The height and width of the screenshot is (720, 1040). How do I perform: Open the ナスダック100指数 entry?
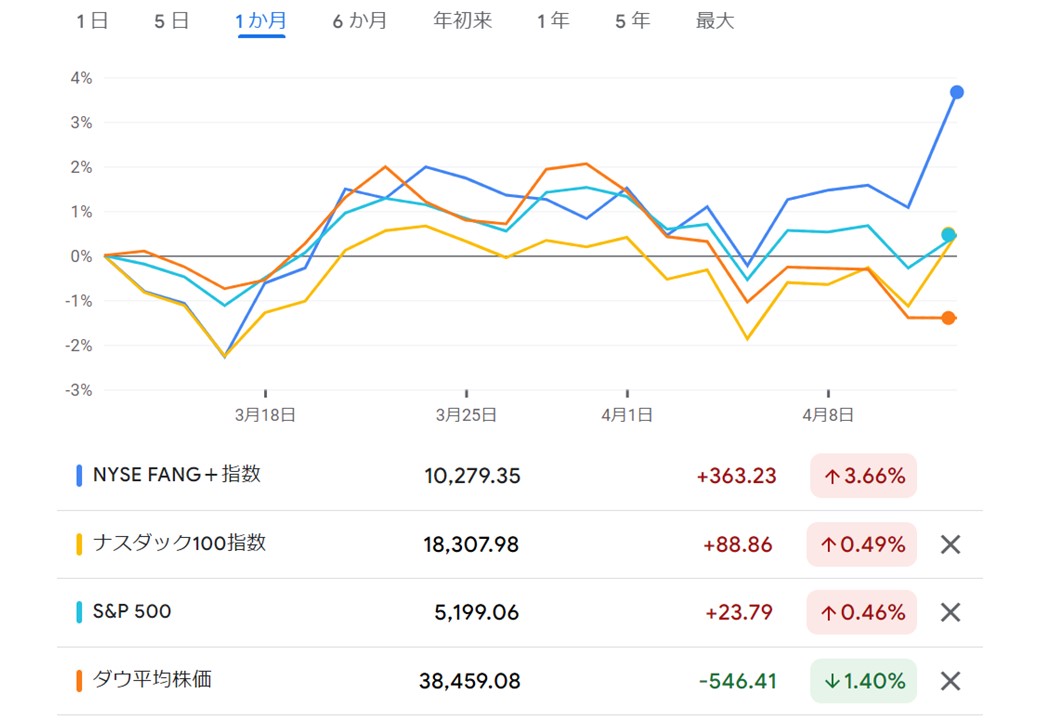(180, 543)
